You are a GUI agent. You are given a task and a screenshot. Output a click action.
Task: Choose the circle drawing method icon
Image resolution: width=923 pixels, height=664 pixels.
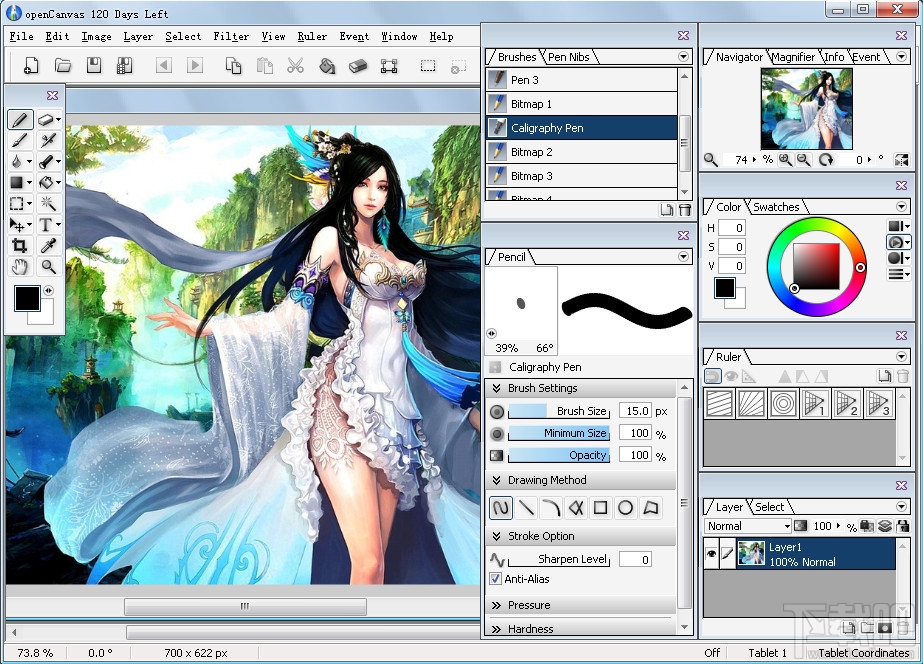coord(625,508)
